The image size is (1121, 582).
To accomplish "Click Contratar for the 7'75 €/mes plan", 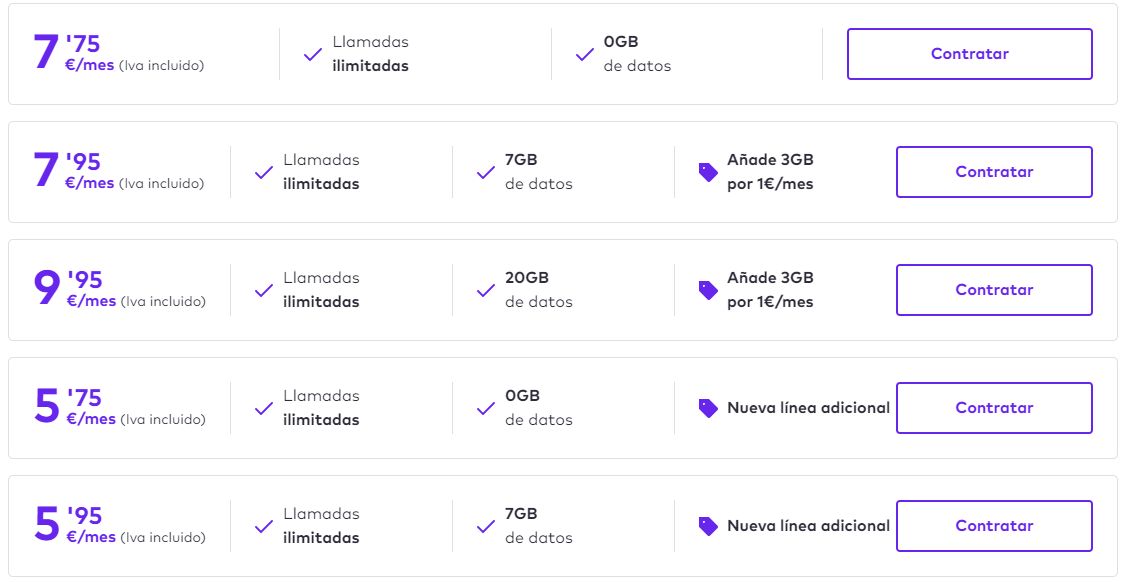I will [x=969, y=54].
